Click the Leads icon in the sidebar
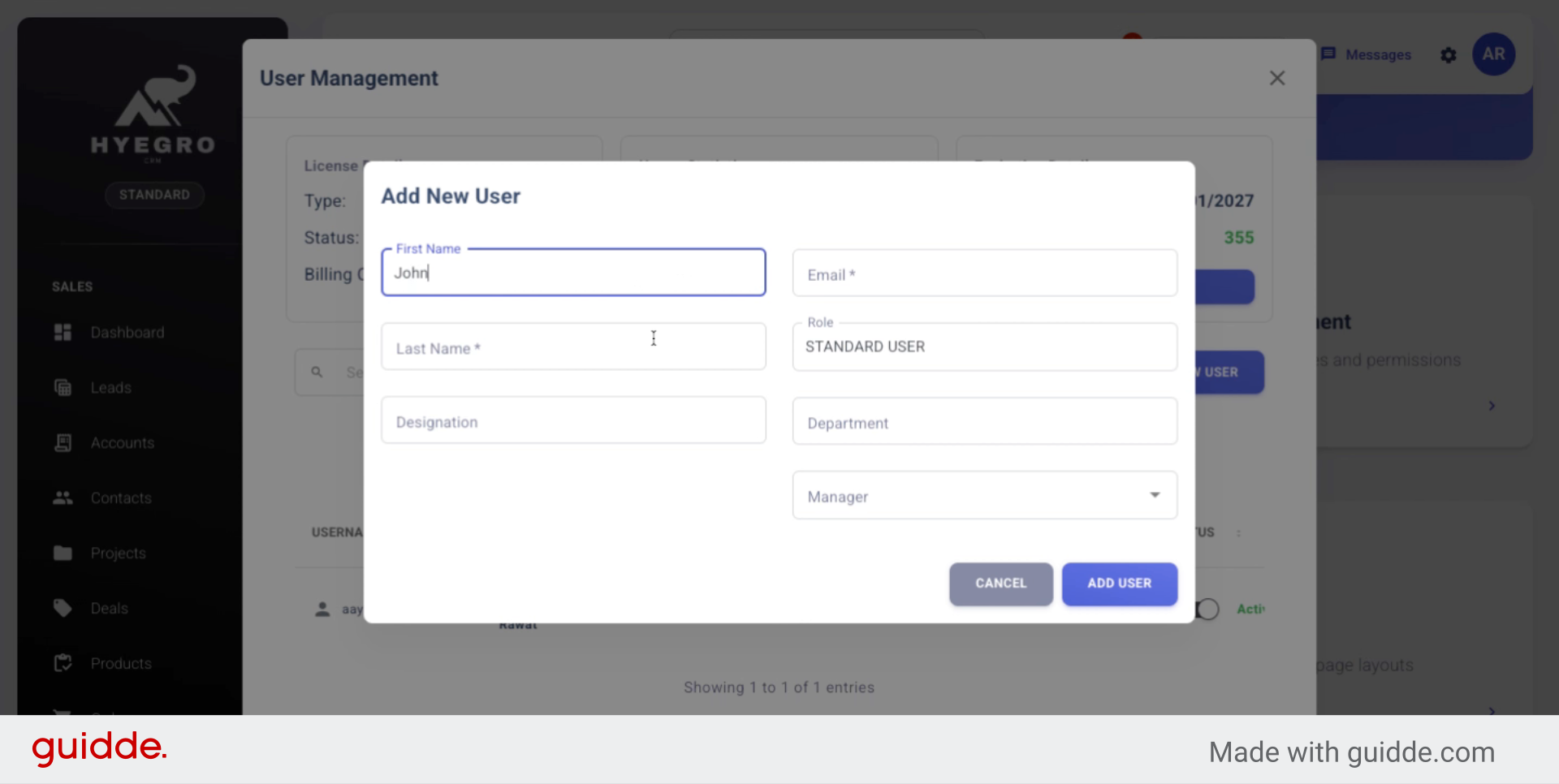The height and width of the screenshot is (784, 1559). click(x=63, y=388)
